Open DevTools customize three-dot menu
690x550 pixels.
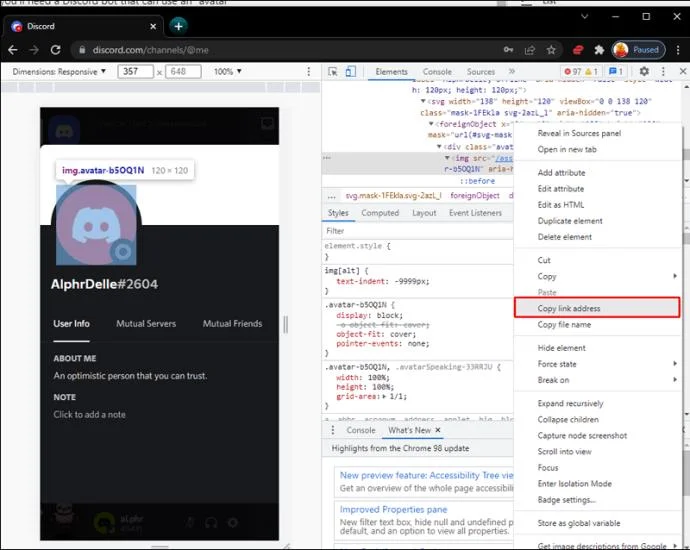663,71
